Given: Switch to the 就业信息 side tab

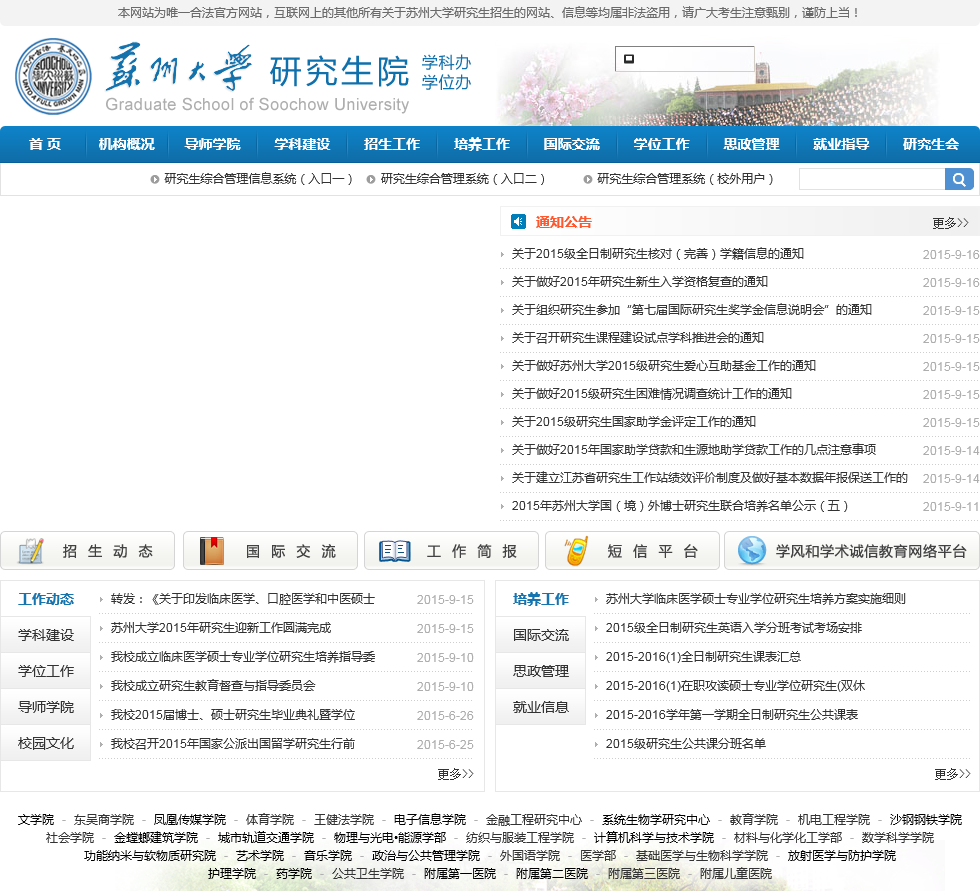Looking at the screenshot, I should pos(541,707).
